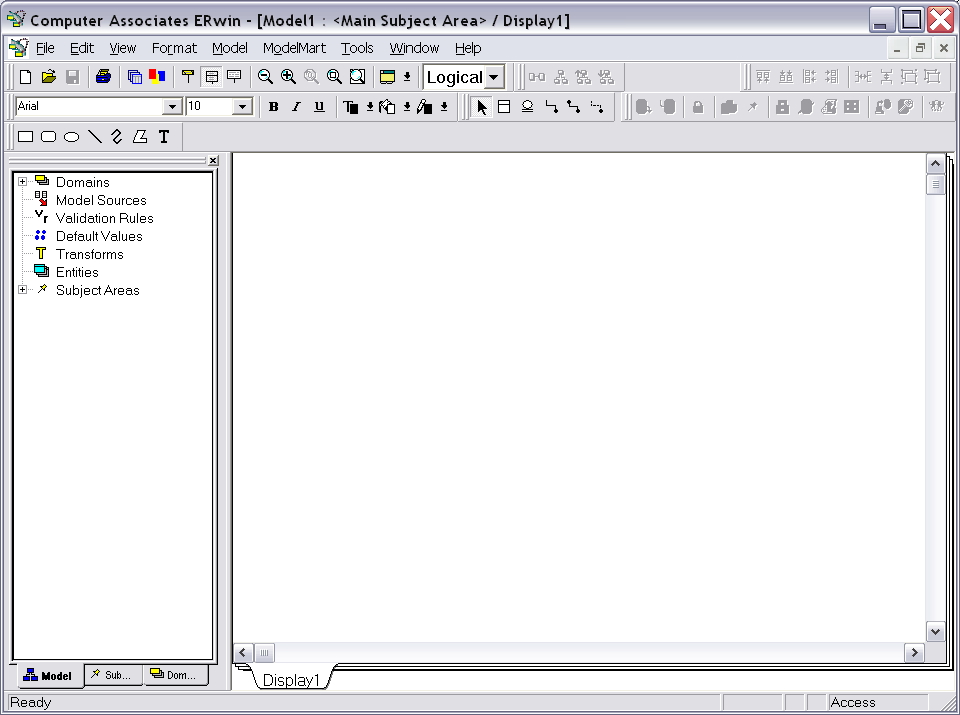Select the Text drawing tool

163,137
